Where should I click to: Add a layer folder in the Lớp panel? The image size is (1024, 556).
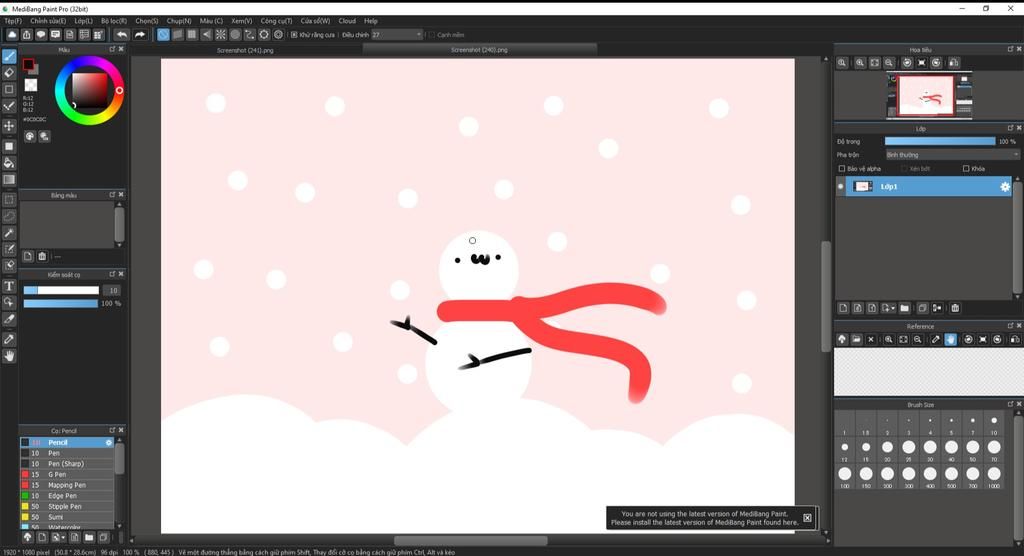[x=904, y=308]
